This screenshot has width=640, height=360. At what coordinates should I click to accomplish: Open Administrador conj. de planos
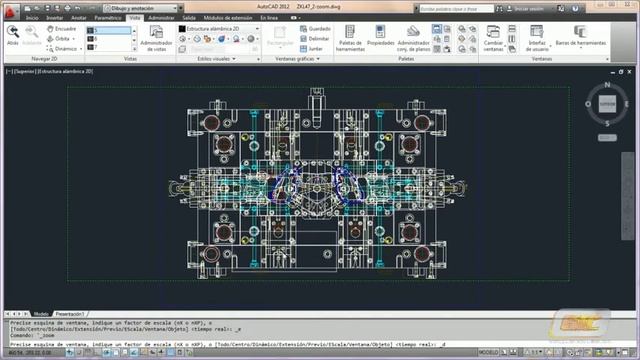pyautogui.click(x=413, y=38)
